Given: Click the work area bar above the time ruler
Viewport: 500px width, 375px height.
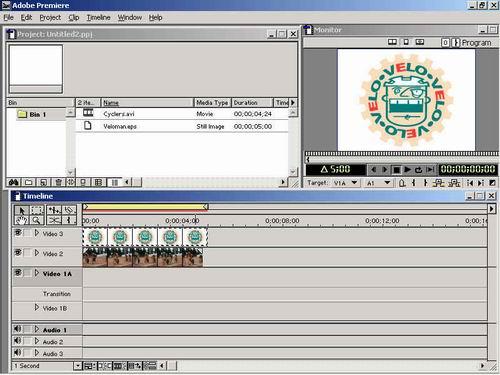Looking at the screenshot, I should pyautogui.click(x=145, y=207).
